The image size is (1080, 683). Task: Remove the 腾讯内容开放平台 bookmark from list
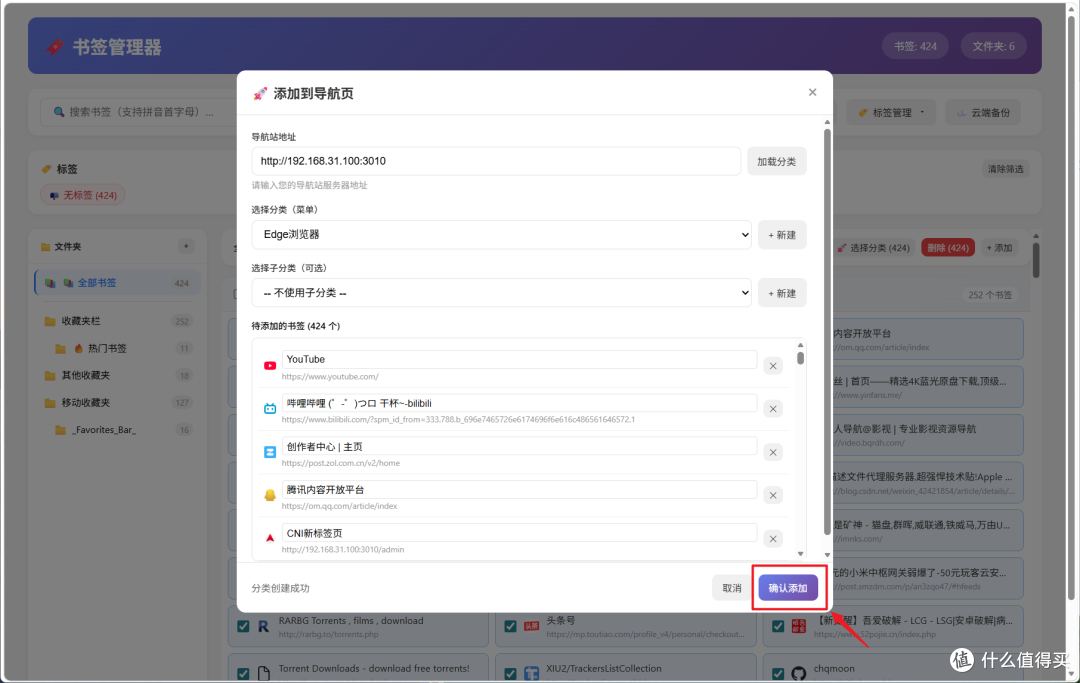[773, 495]
